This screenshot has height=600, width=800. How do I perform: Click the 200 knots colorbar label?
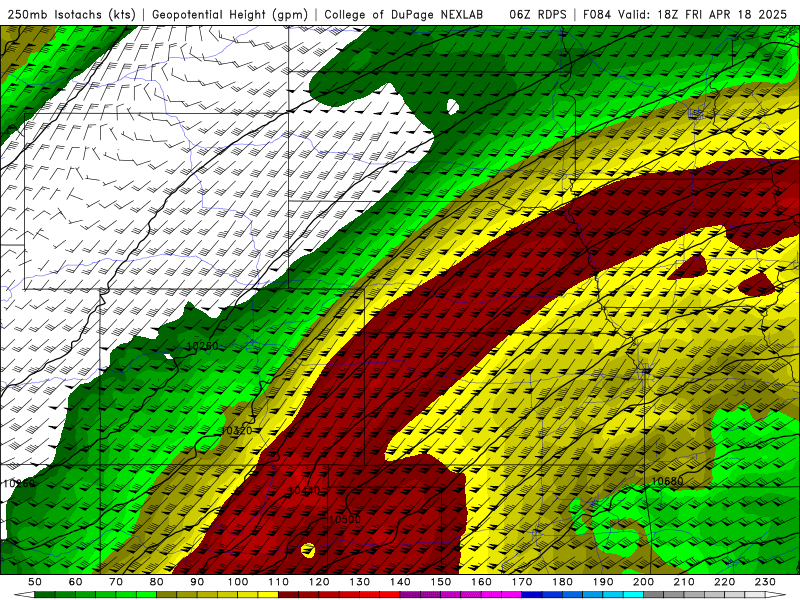643,582
